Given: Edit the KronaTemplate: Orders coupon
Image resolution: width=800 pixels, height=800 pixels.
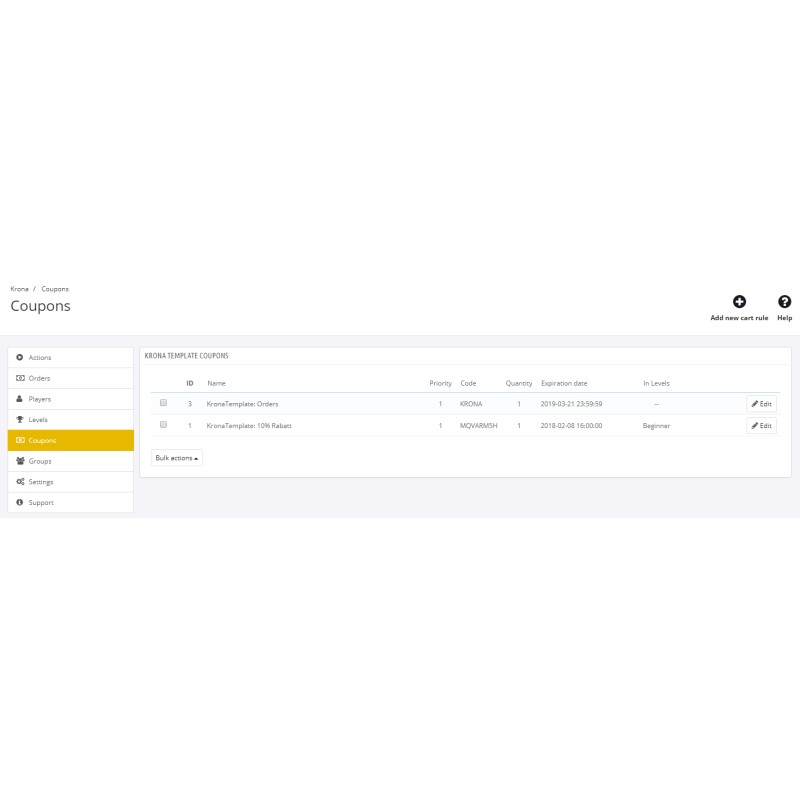Looking at the screenshot, I should click(x=761, y=404).
